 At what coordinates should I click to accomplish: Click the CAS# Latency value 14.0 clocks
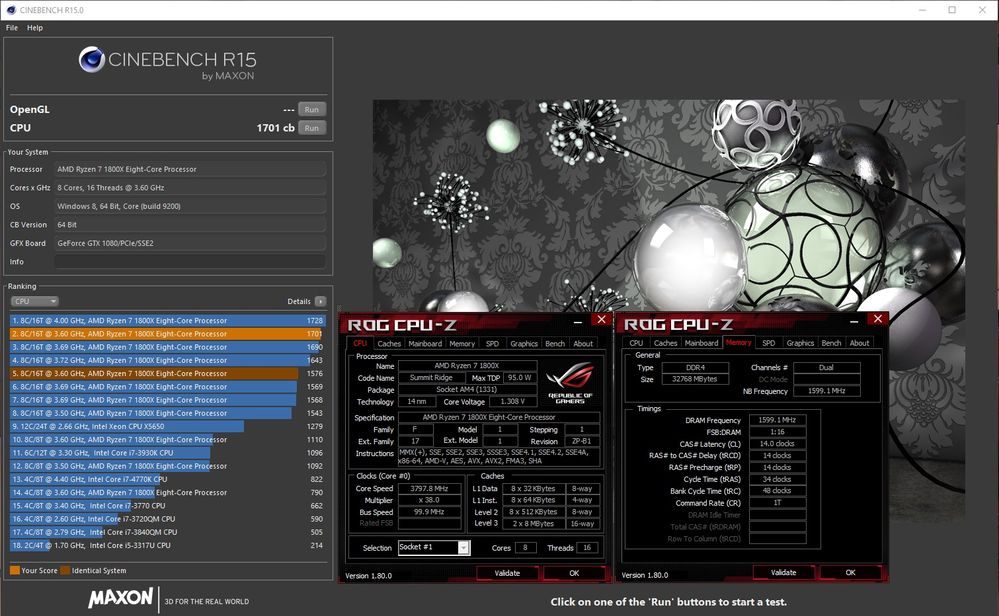777,444
